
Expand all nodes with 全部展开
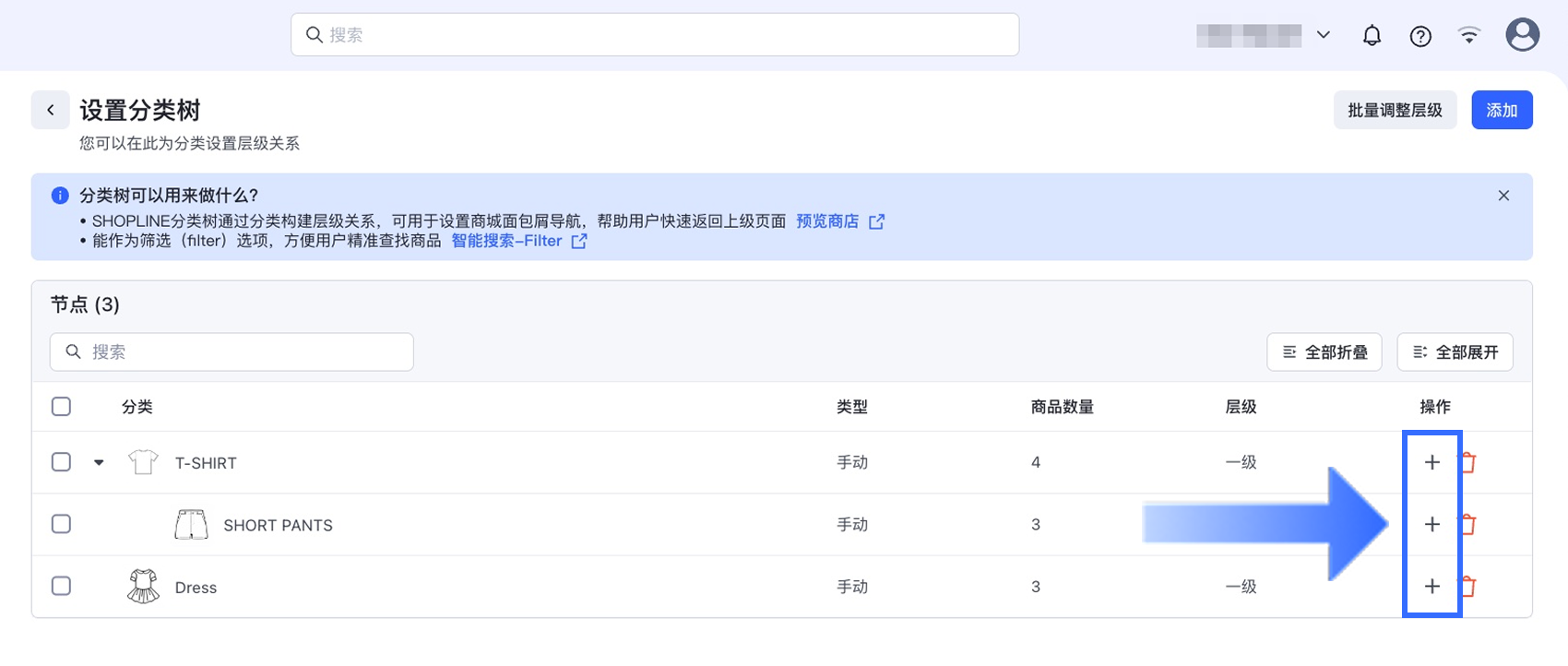point(1455,352)
